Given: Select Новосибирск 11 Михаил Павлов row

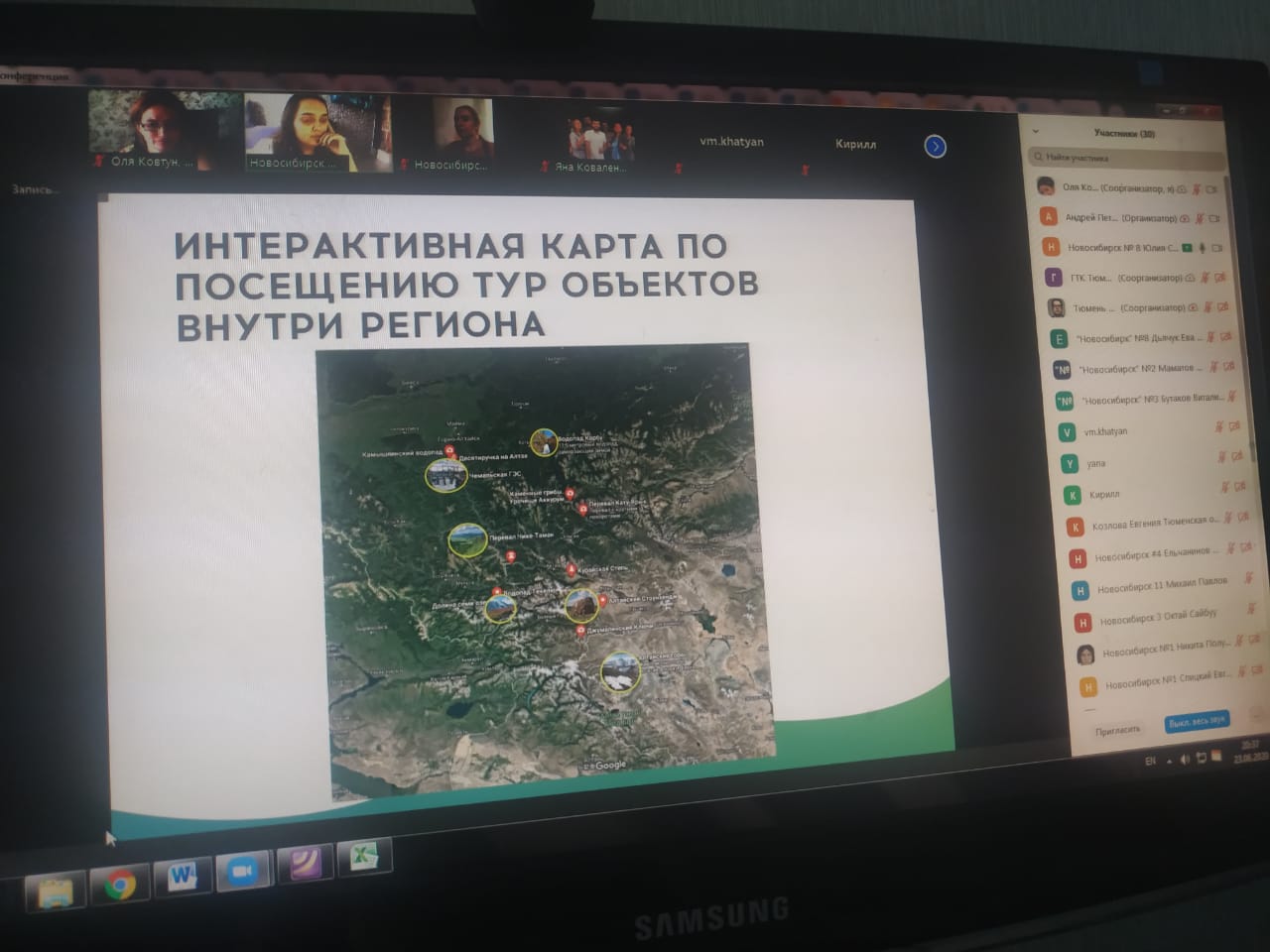Looking at the screenshot, I should (1163, 586).
